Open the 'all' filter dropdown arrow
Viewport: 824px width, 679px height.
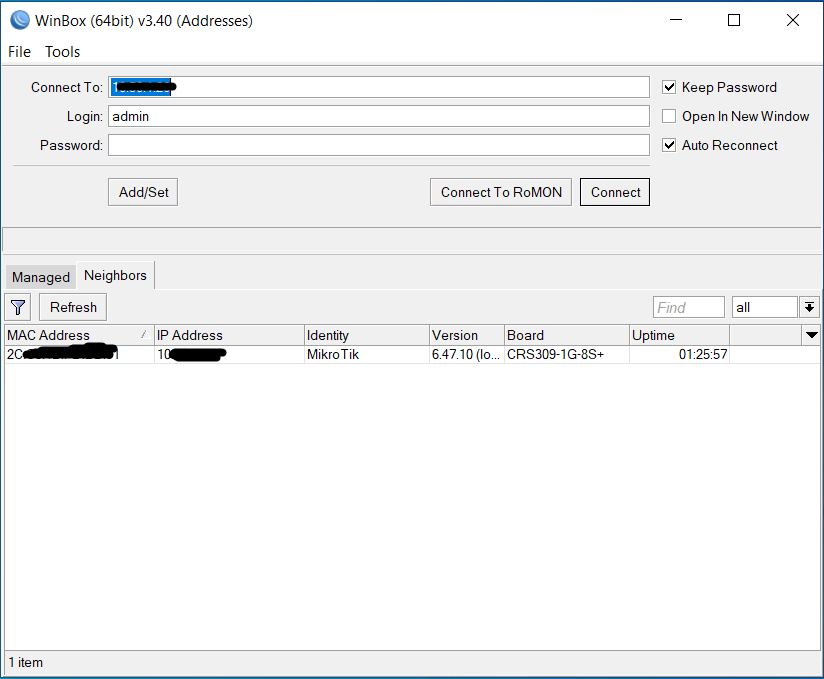pyautogui.click(x=809, y=307)
